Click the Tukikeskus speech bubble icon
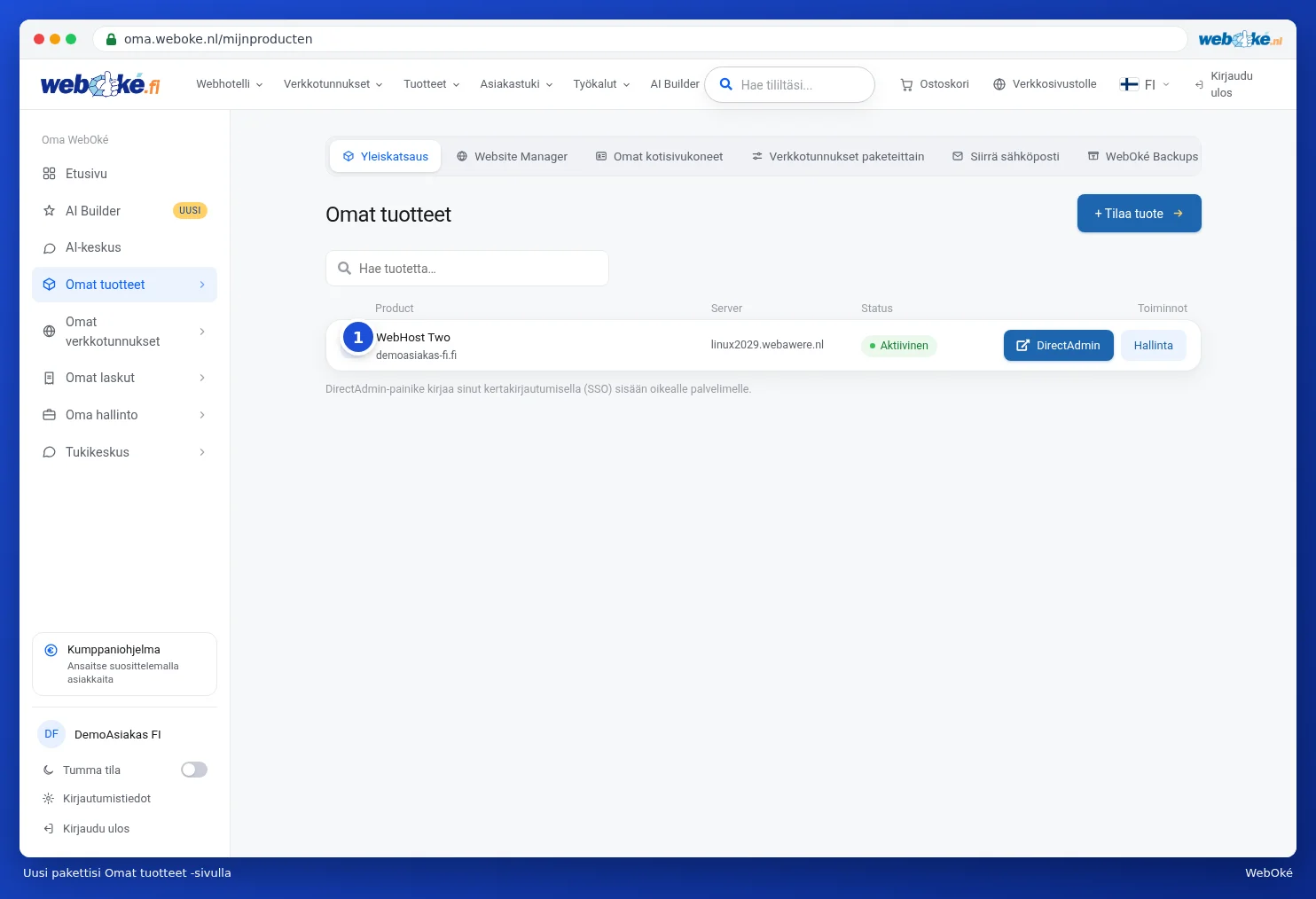The height and width of the screenshot is (899, 1316). point(50,452)
